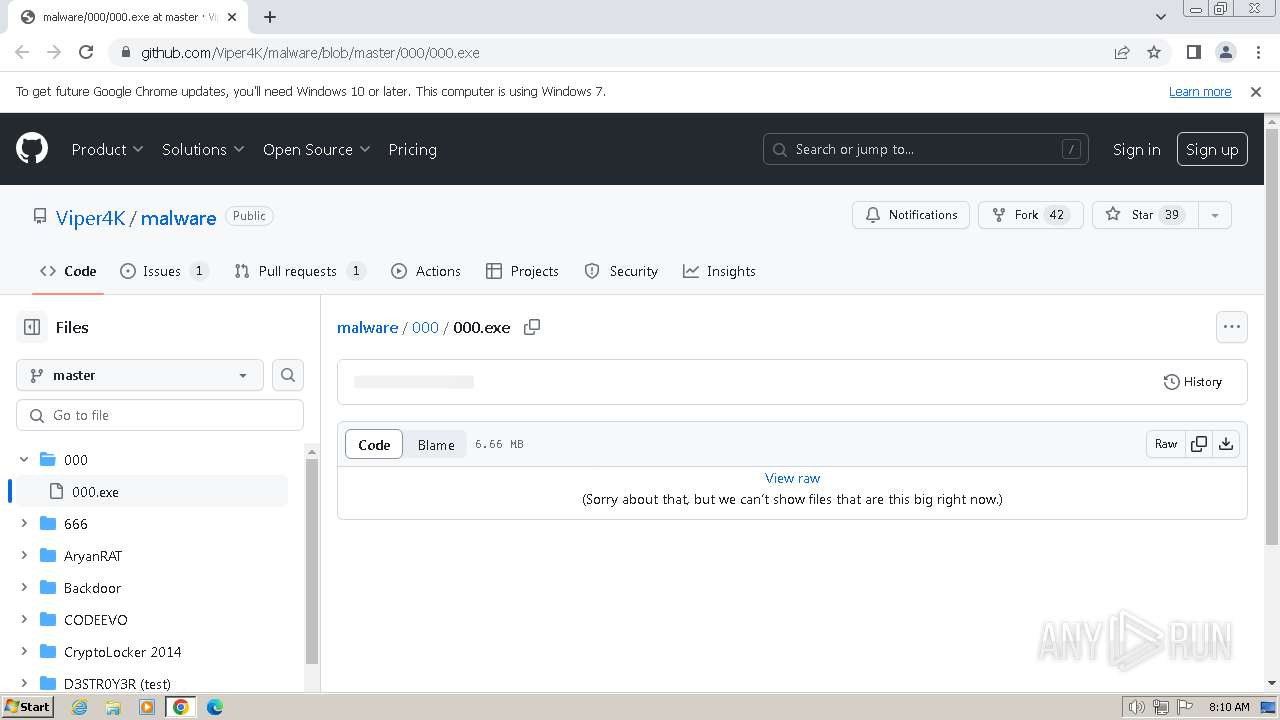Copy raw file contents icon
Screen dimensions: 1280x720
[1199, 444]
